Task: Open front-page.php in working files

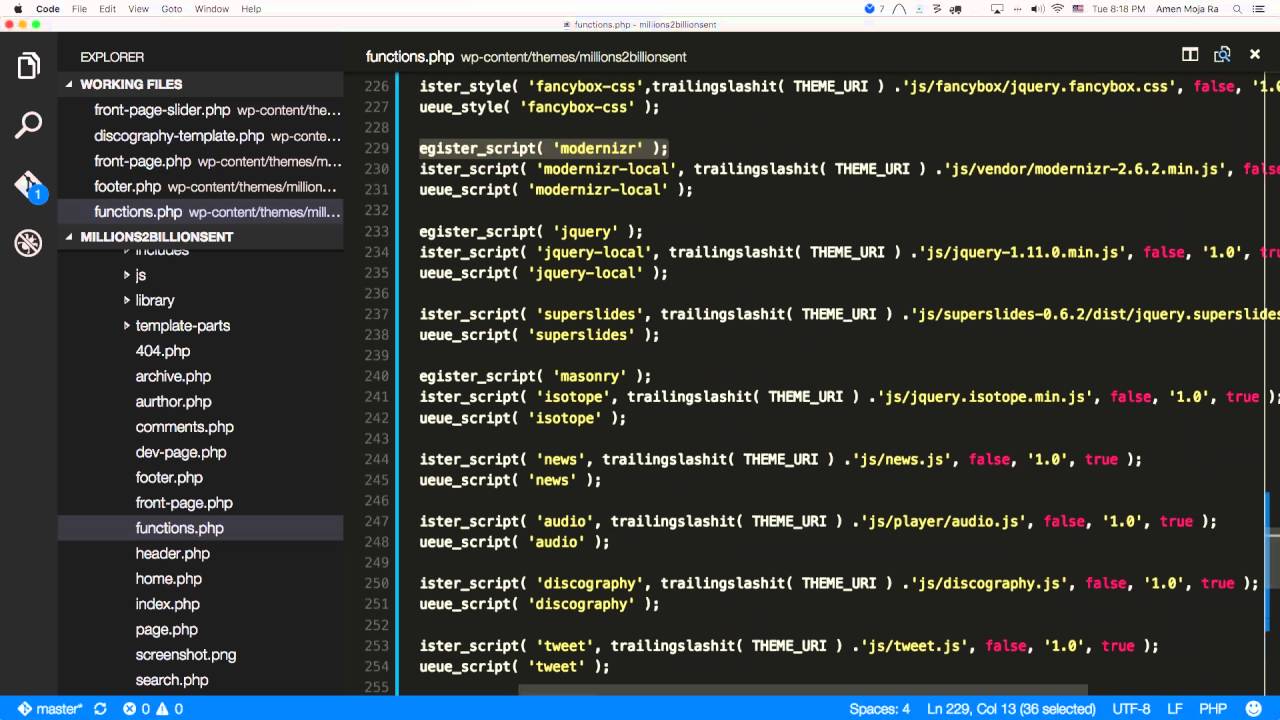Action: 200,161
